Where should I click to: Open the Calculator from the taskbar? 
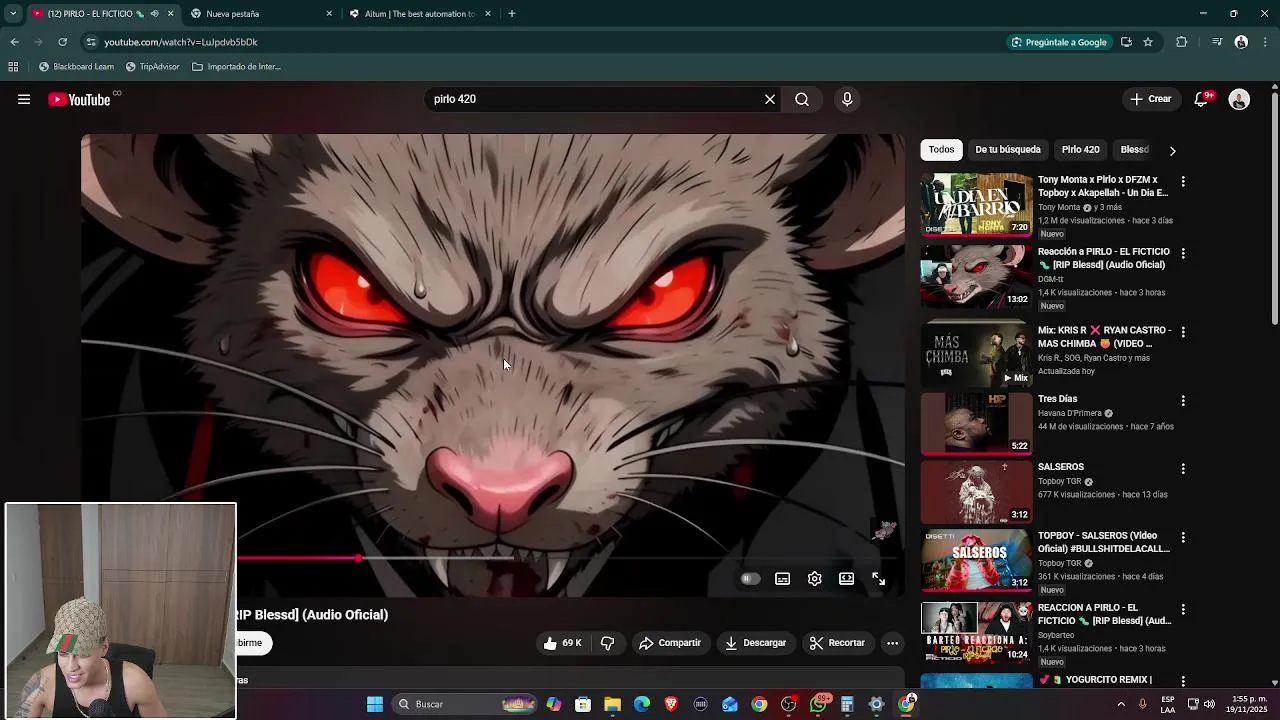pyautogui.click(x=847, y=704)
